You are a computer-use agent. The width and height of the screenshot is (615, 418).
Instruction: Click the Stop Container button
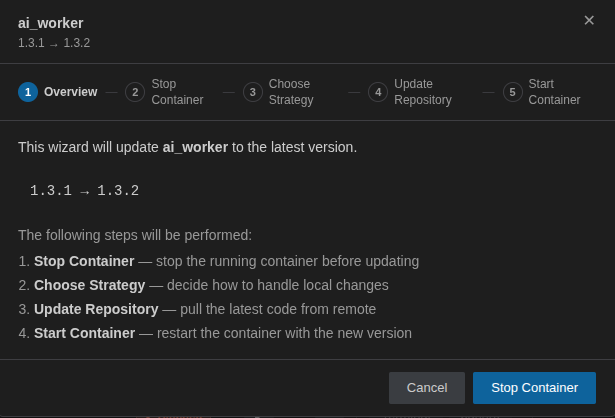534,388
